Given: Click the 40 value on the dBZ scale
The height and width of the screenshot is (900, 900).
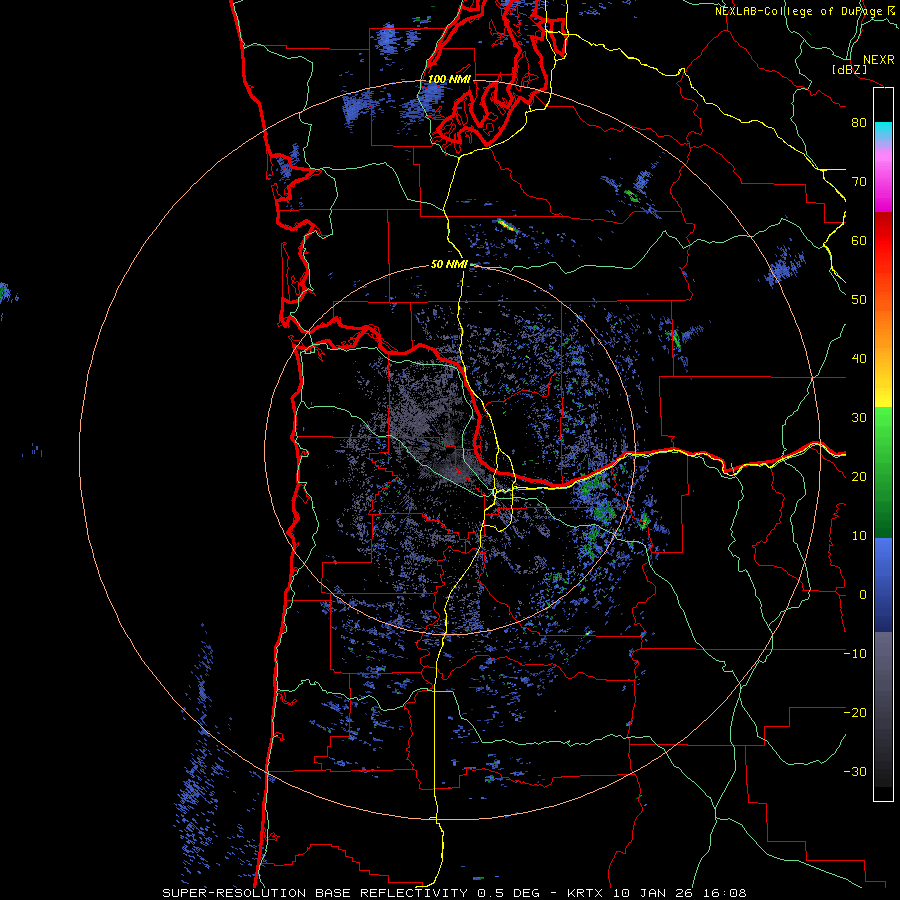Looking at the screenshot, I should coord(859,359).
